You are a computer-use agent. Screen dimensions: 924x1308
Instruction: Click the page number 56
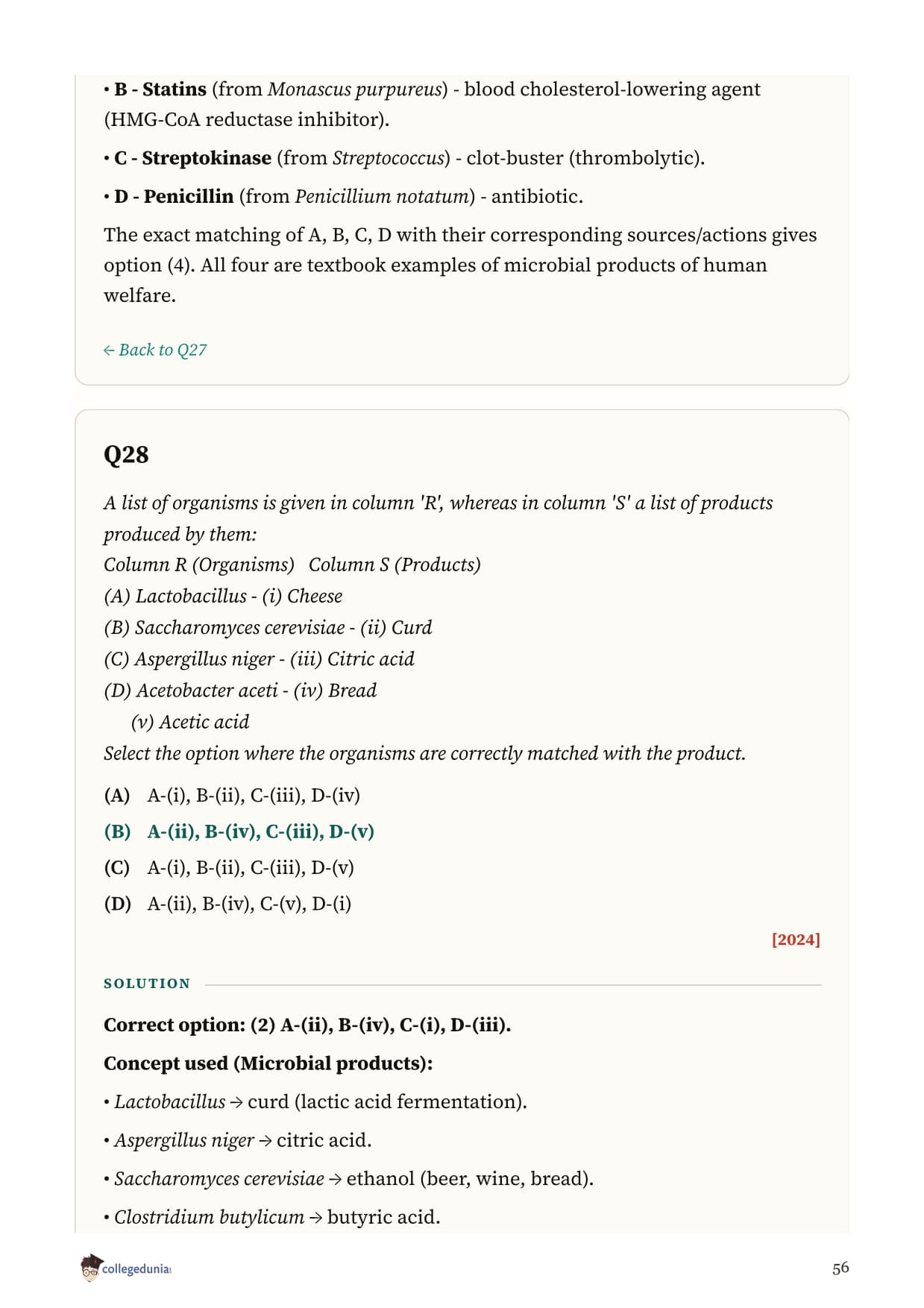click(840, 1268)
